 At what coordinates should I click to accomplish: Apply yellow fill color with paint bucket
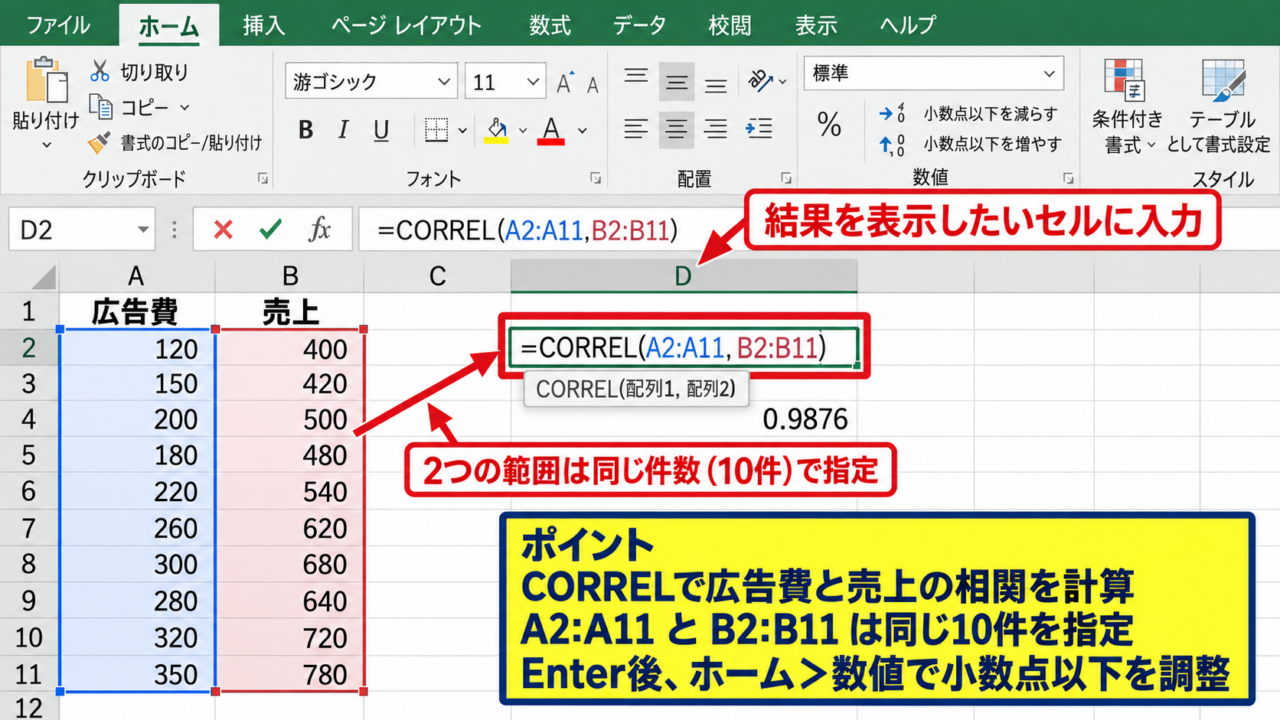pos(497,130)
